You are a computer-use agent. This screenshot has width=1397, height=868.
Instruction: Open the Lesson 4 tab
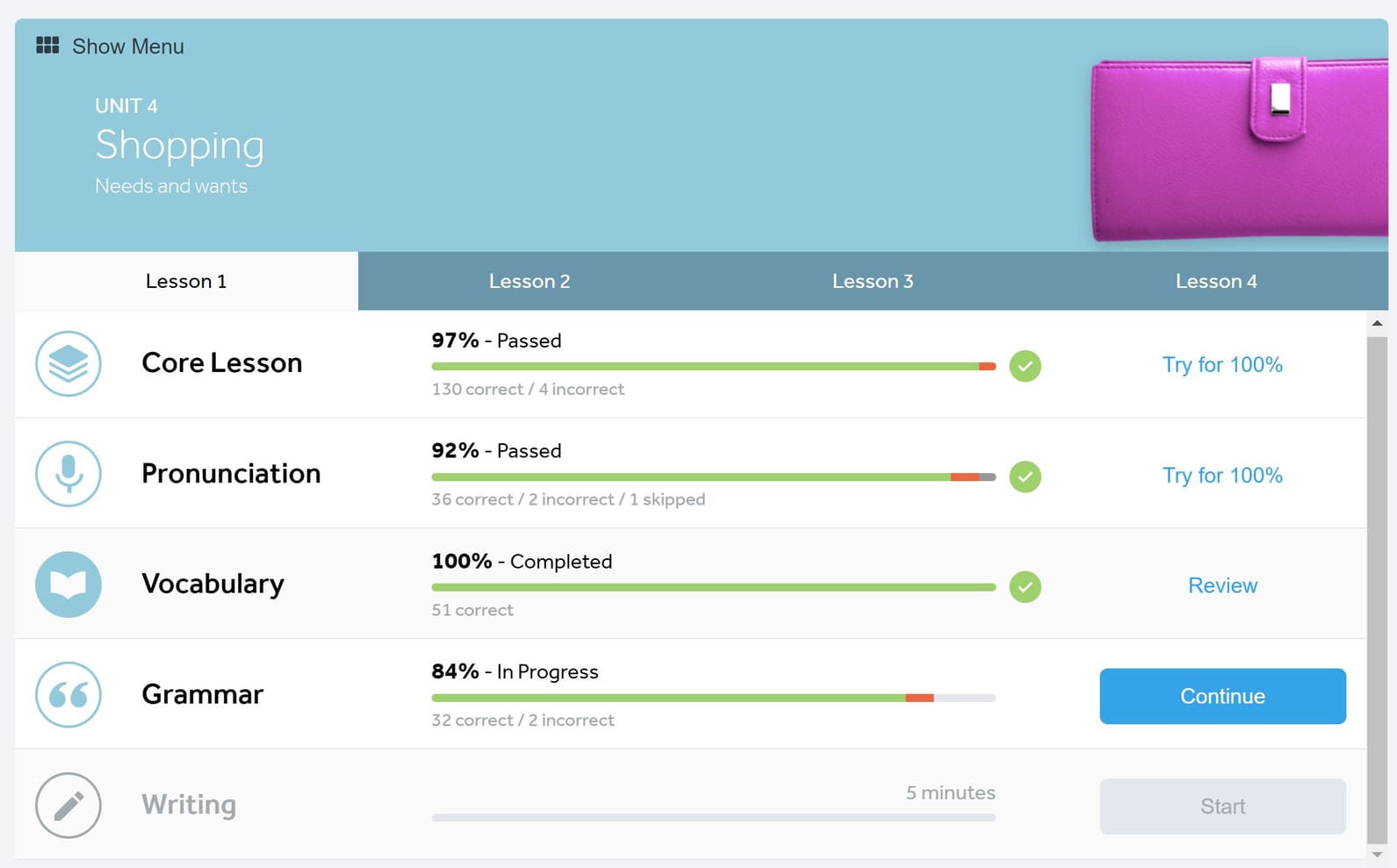(x=1216, y=281)
